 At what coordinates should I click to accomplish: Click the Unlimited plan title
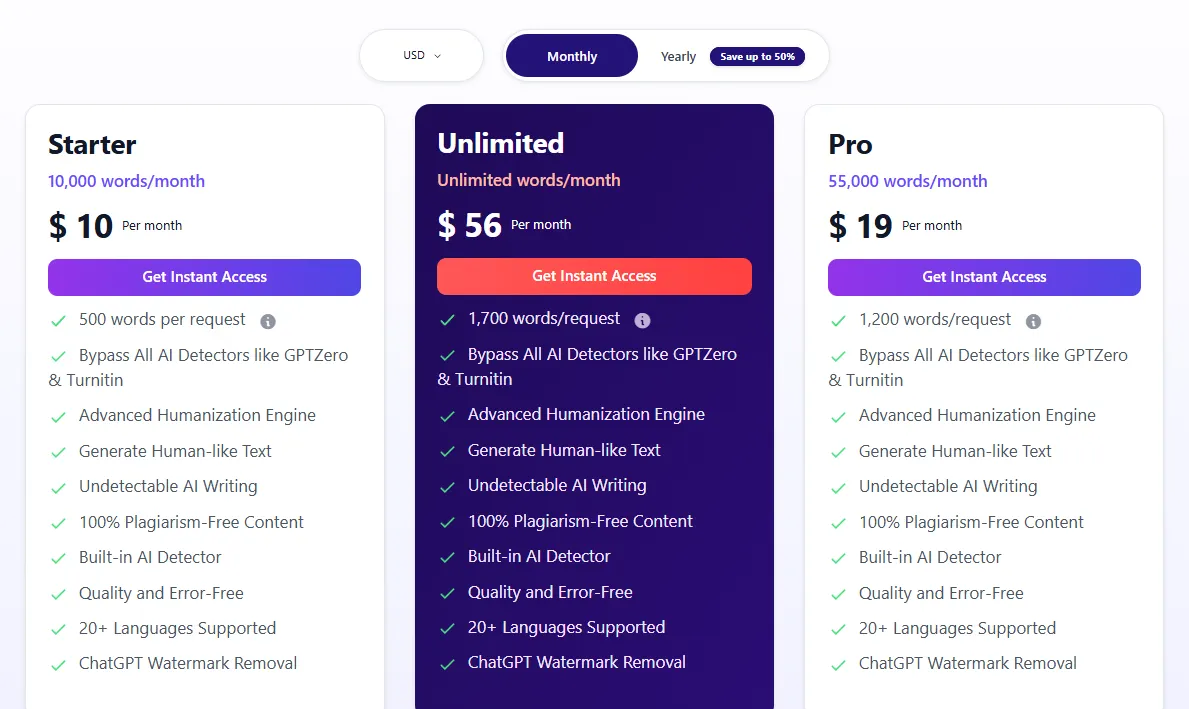pyautogui.click(x=500, y=143)
